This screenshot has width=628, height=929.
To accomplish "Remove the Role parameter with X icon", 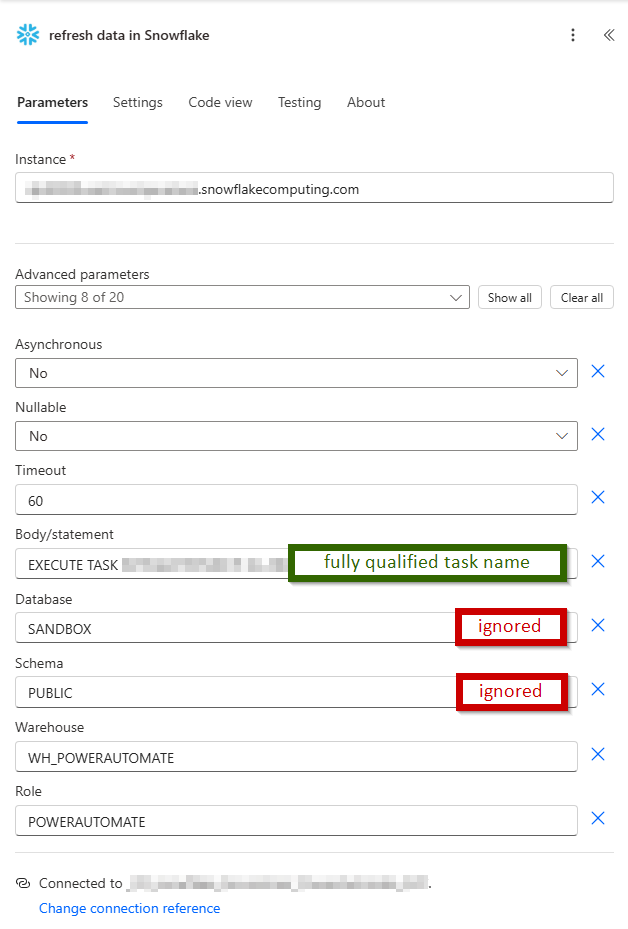I will [x=598, y=819].
